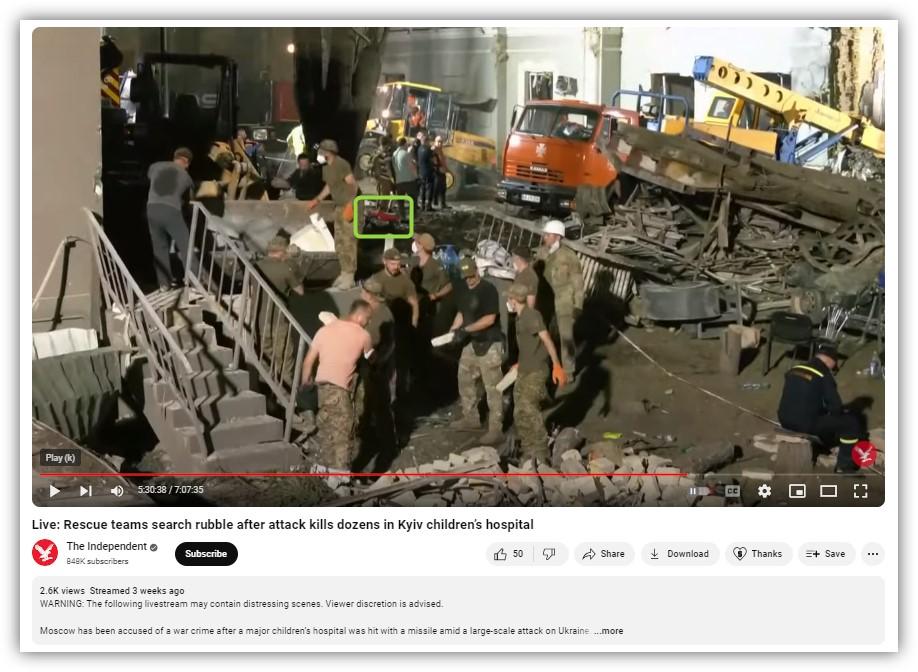Click the 'Moscow has been accused' description line
This screenshot has width=918, height=672.
tap(314, 631)
